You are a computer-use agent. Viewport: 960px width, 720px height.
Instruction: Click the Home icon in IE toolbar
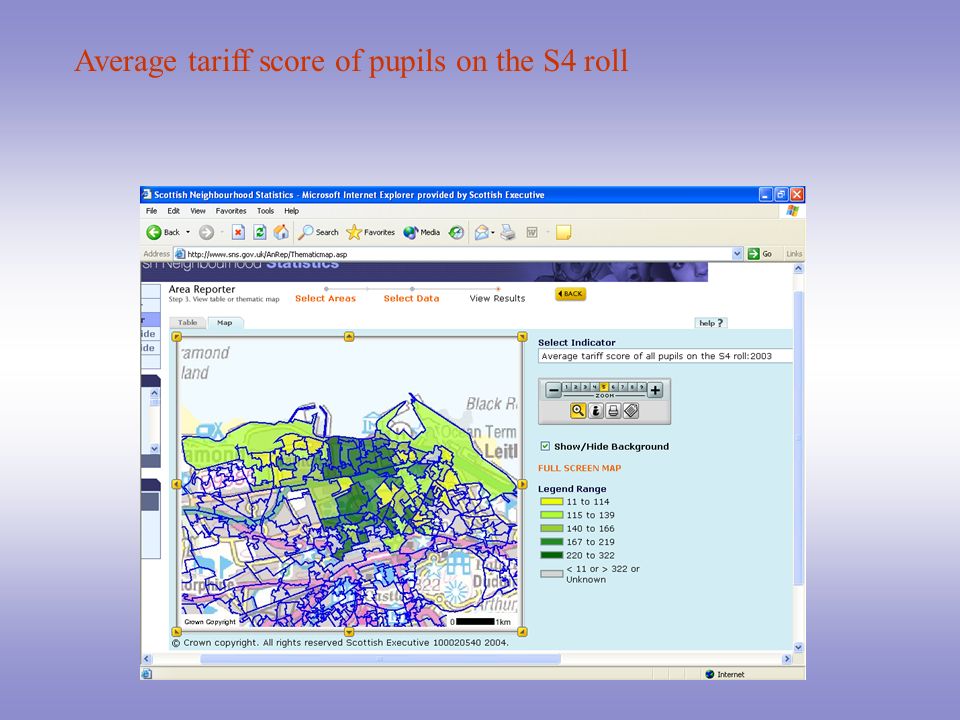coord(281,232)
